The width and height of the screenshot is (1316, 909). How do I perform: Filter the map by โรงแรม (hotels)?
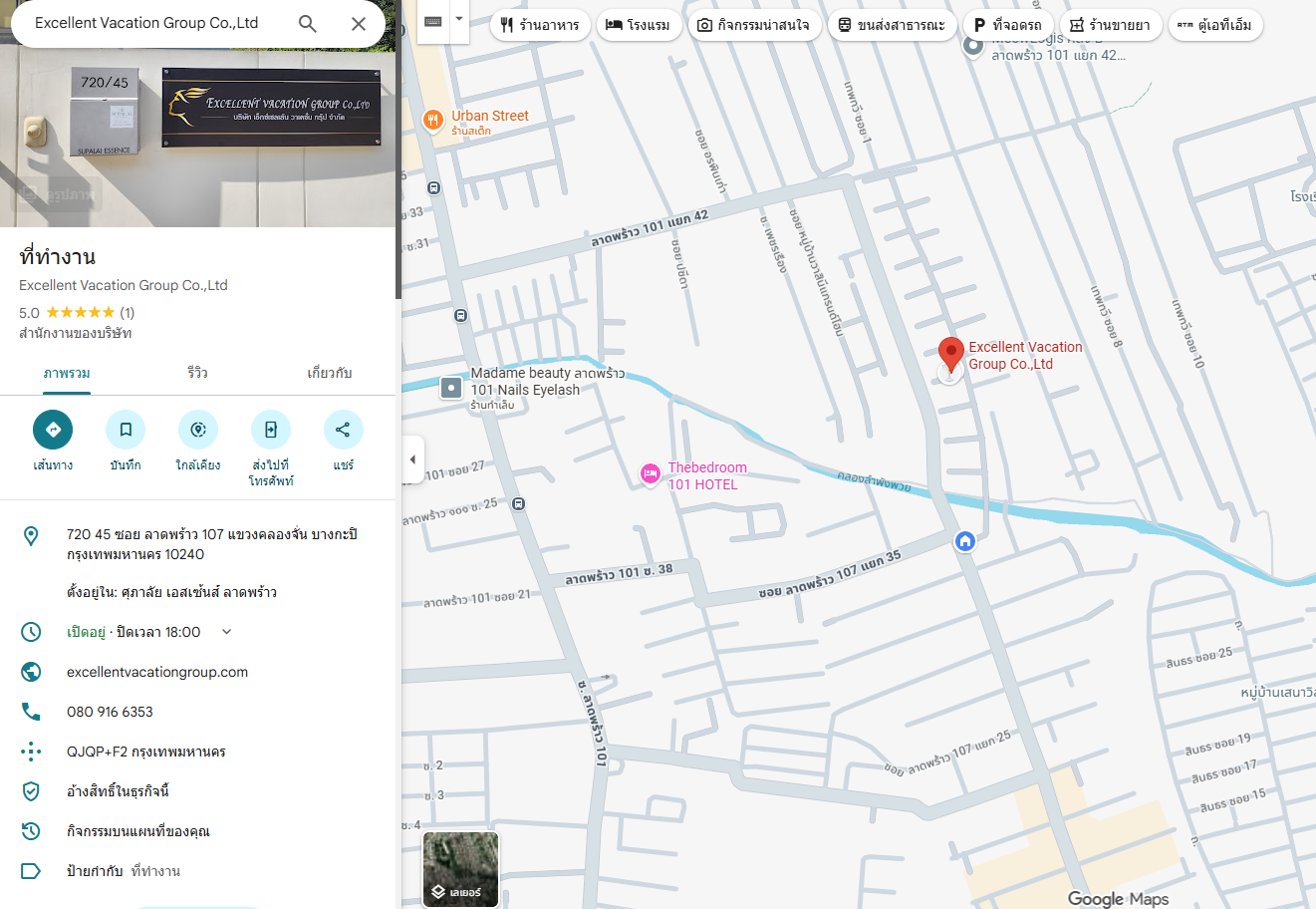[638, 25]
